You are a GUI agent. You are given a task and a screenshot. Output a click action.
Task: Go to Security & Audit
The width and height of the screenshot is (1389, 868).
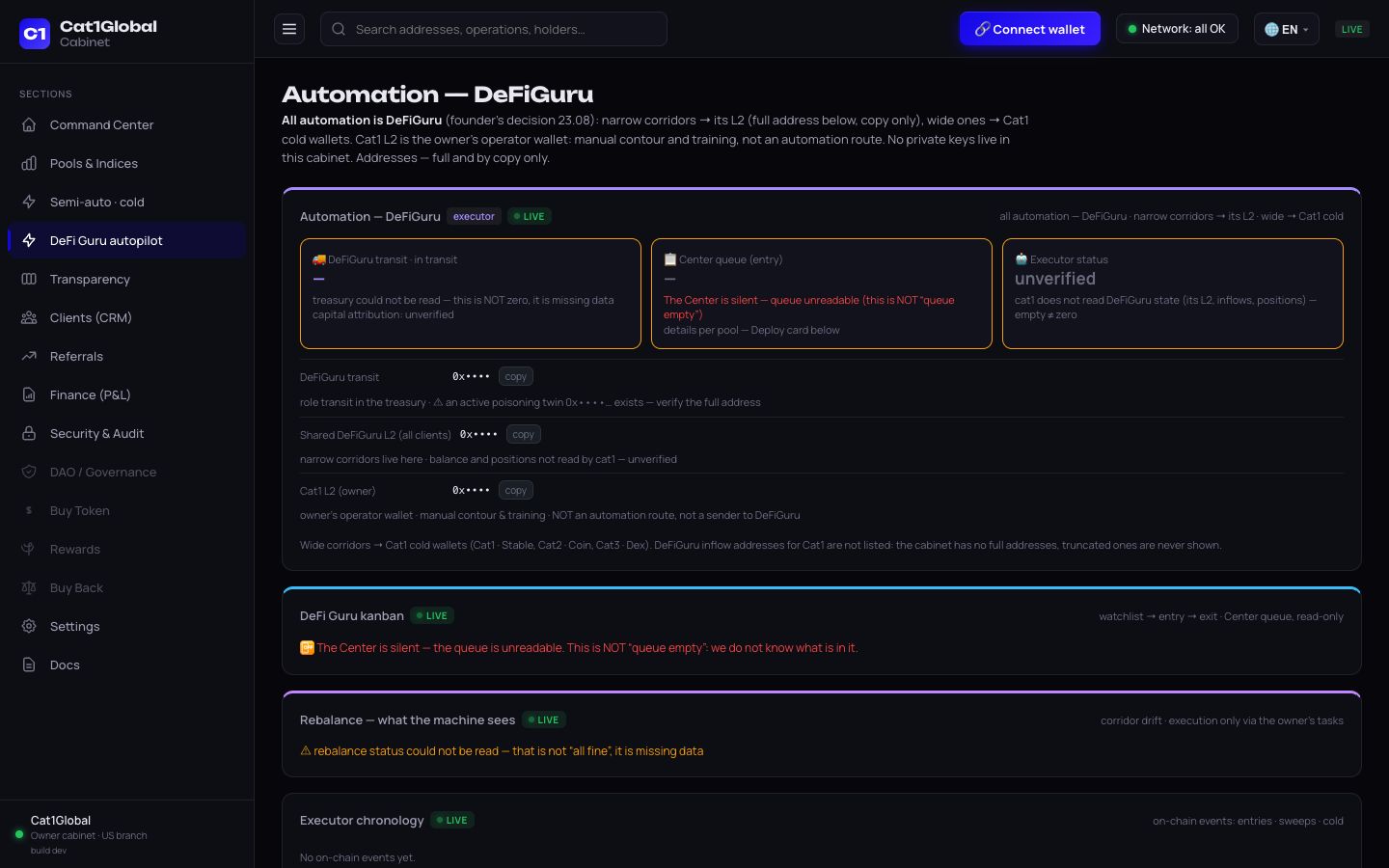click(126, 433)
